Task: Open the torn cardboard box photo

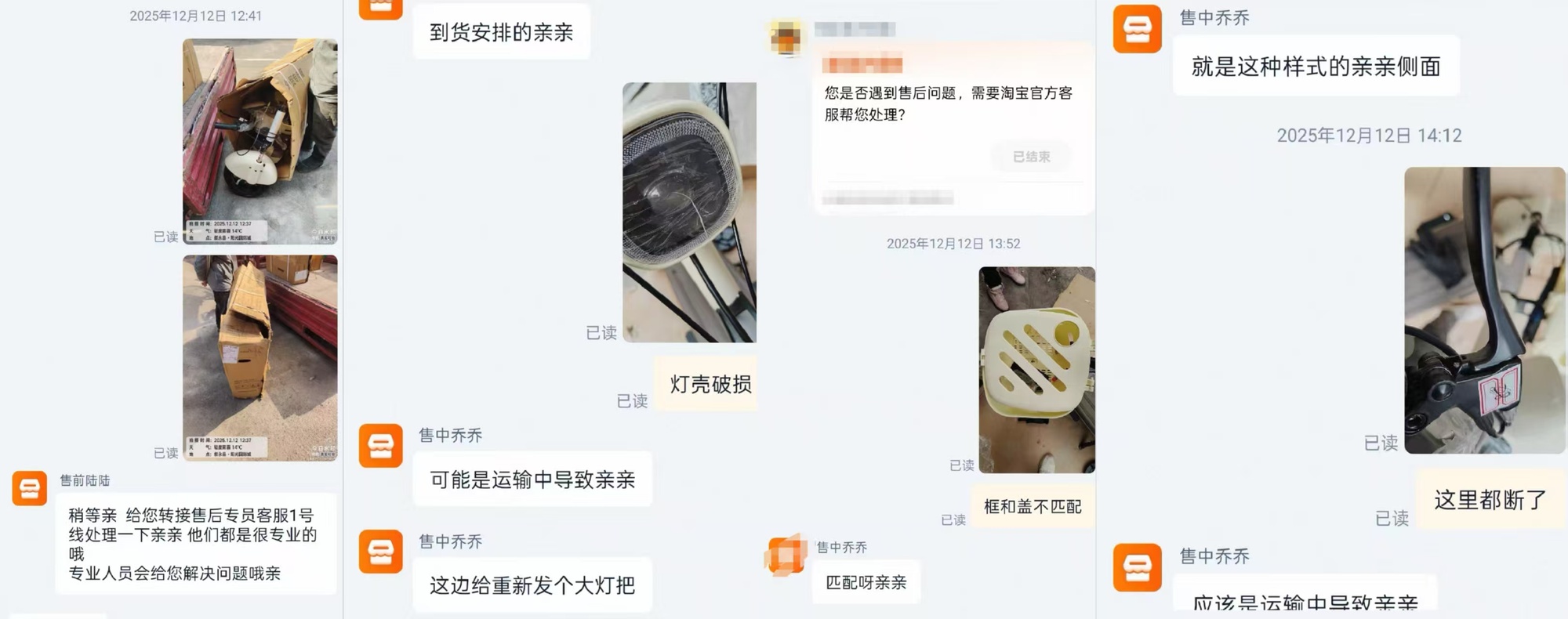Action: (x=260, y=142)
